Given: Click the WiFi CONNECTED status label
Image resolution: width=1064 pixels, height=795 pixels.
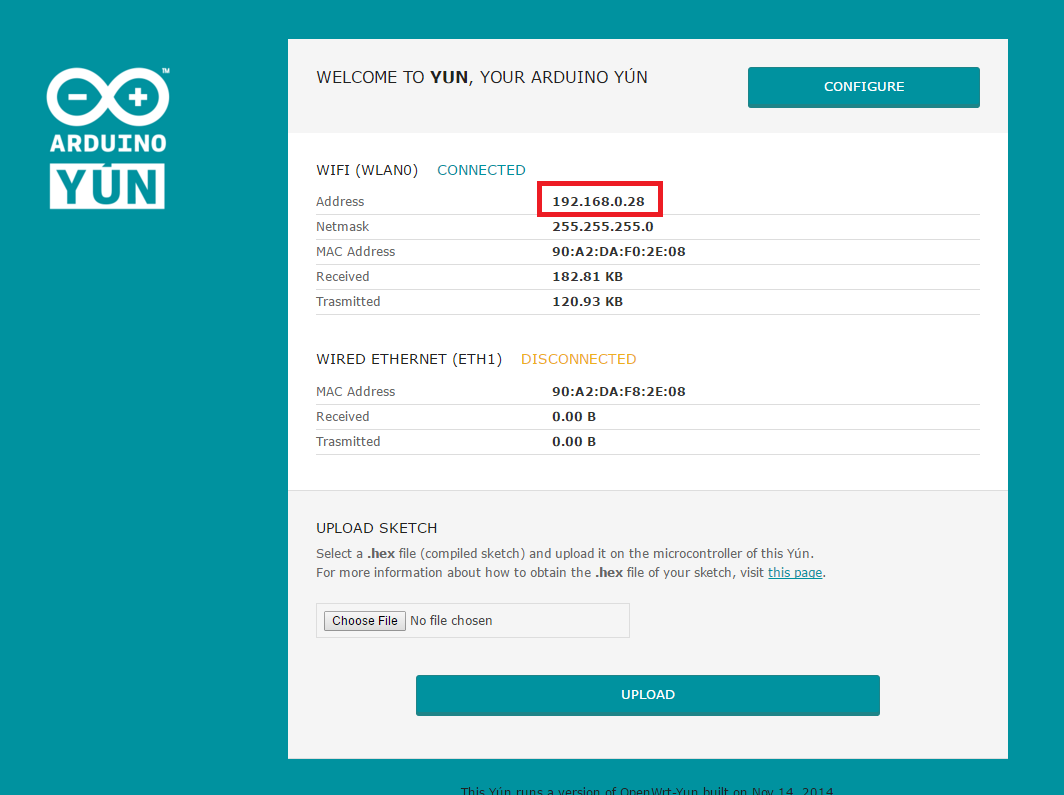Looking at the screenshot, I should [x=481, y=170].
